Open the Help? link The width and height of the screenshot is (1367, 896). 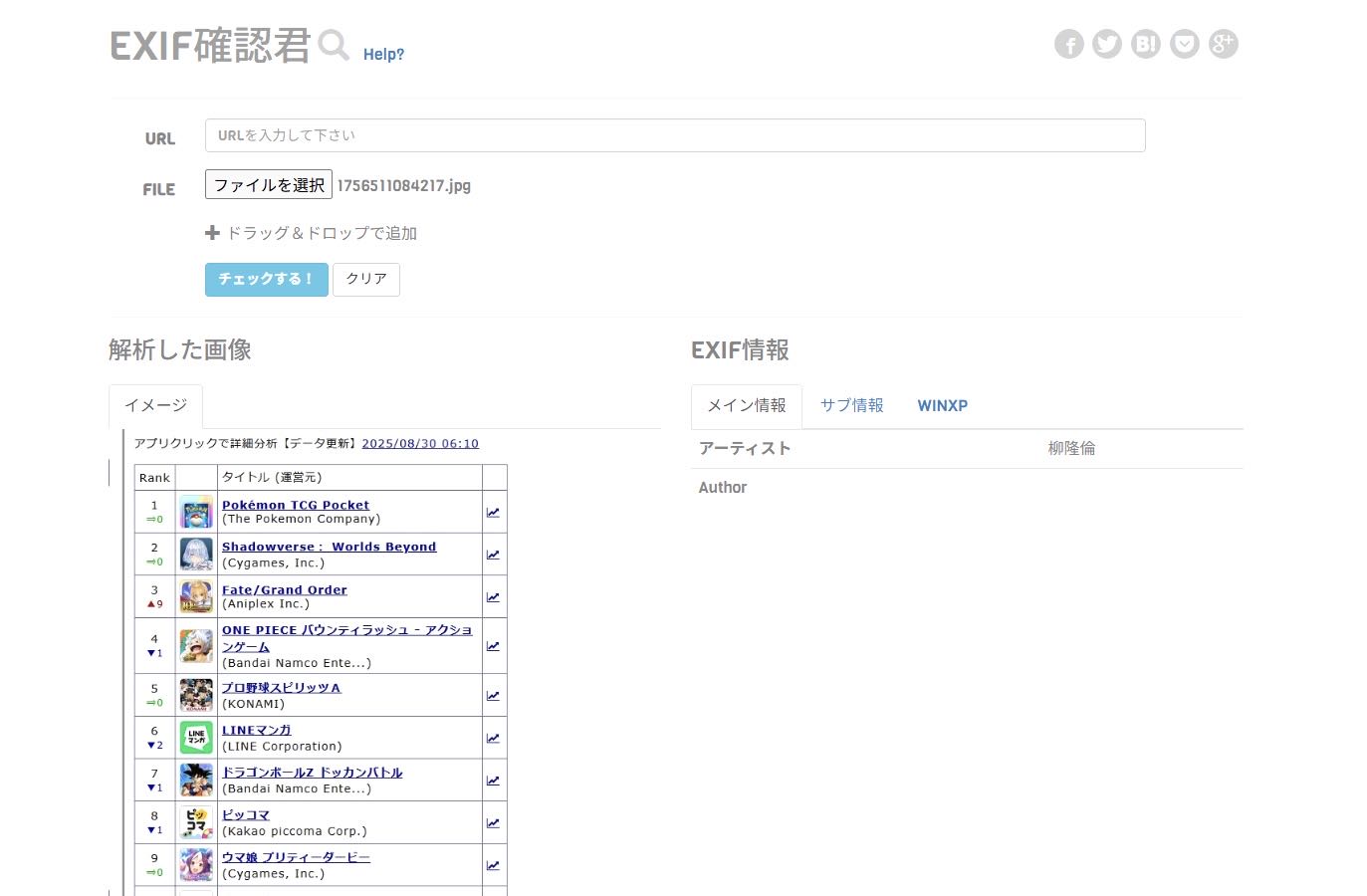(383, 55)
